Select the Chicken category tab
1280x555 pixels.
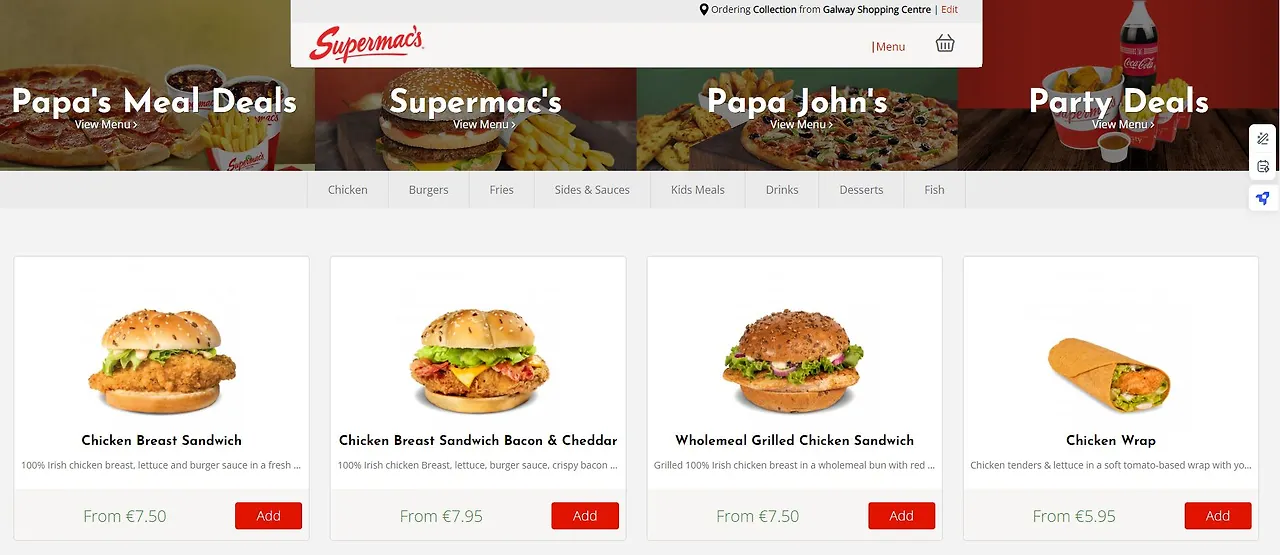[x=348, y=190]
